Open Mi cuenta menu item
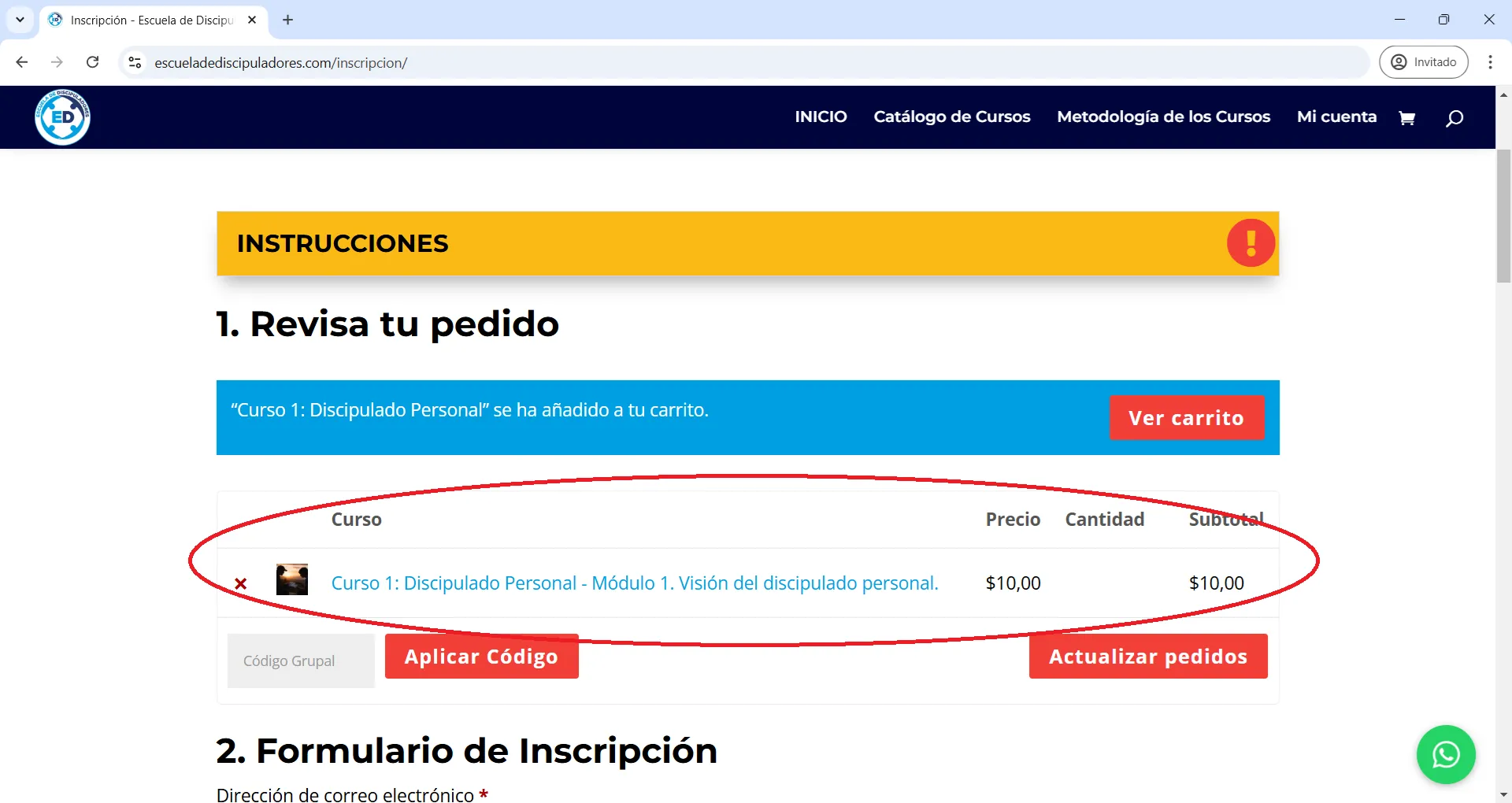 [x=1336, y=117]
